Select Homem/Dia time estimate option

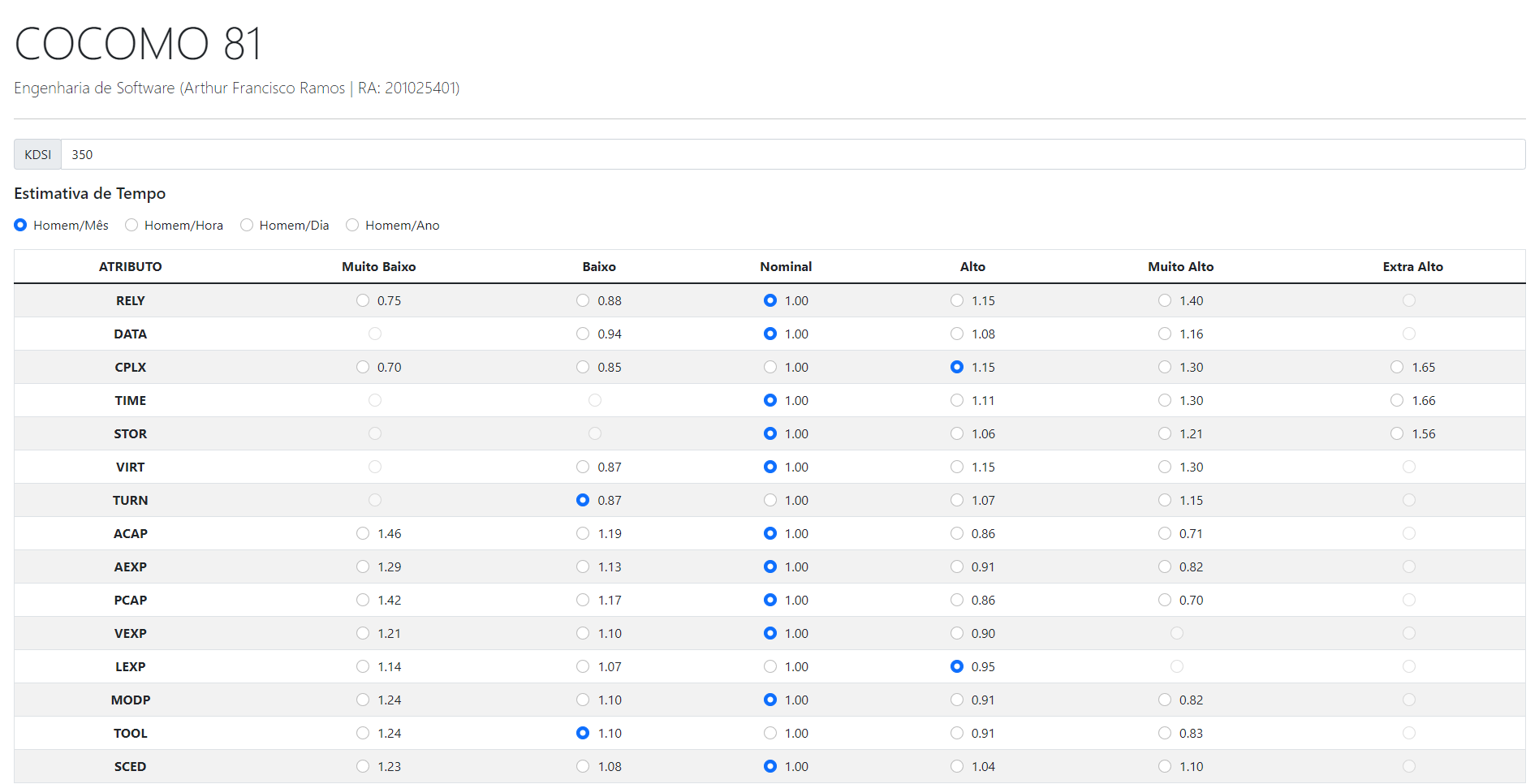pos(247,225)
